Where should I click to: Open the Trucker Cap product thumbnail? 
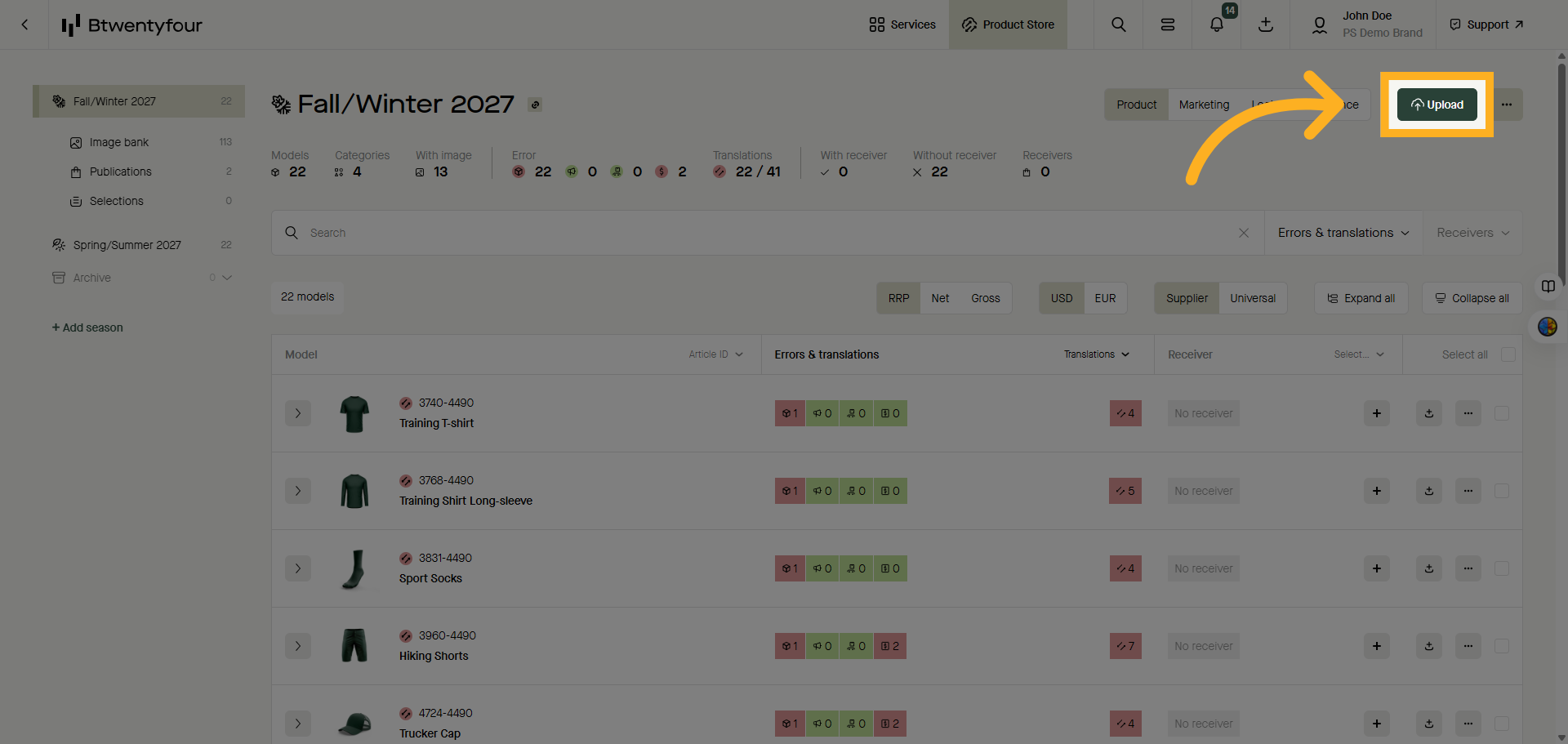354,724
